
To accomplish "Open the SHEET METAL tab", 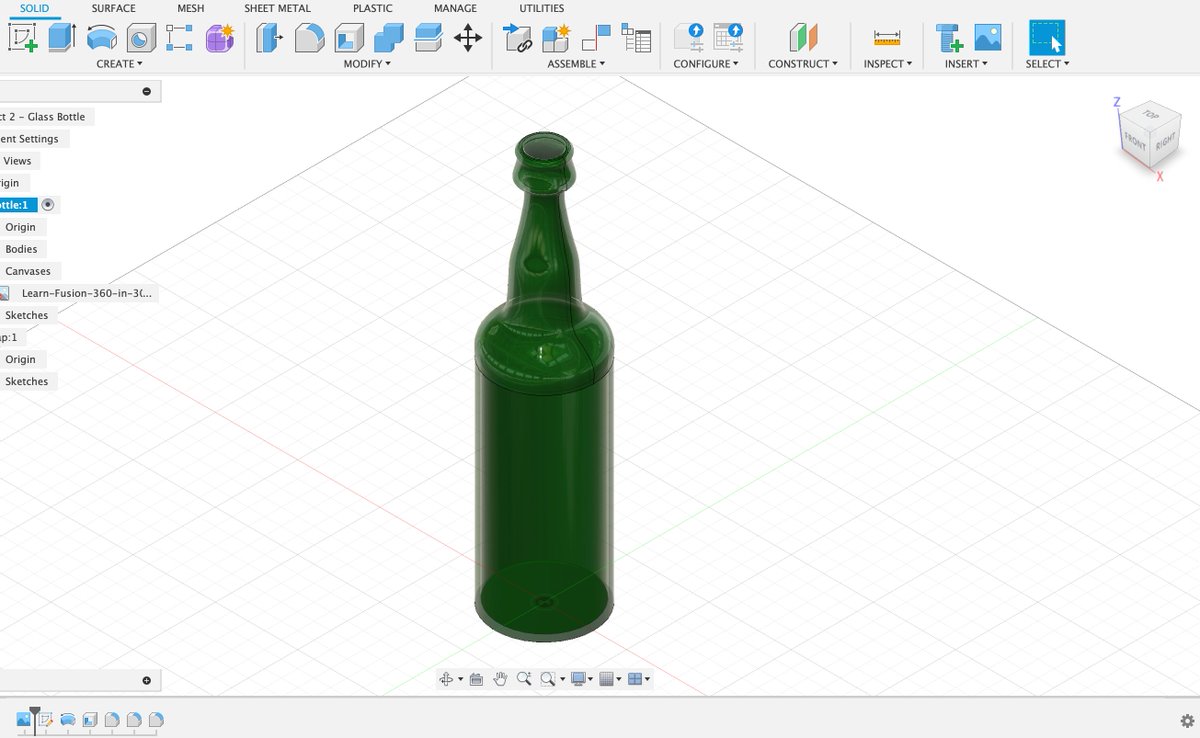I will [x=277, y=8].
